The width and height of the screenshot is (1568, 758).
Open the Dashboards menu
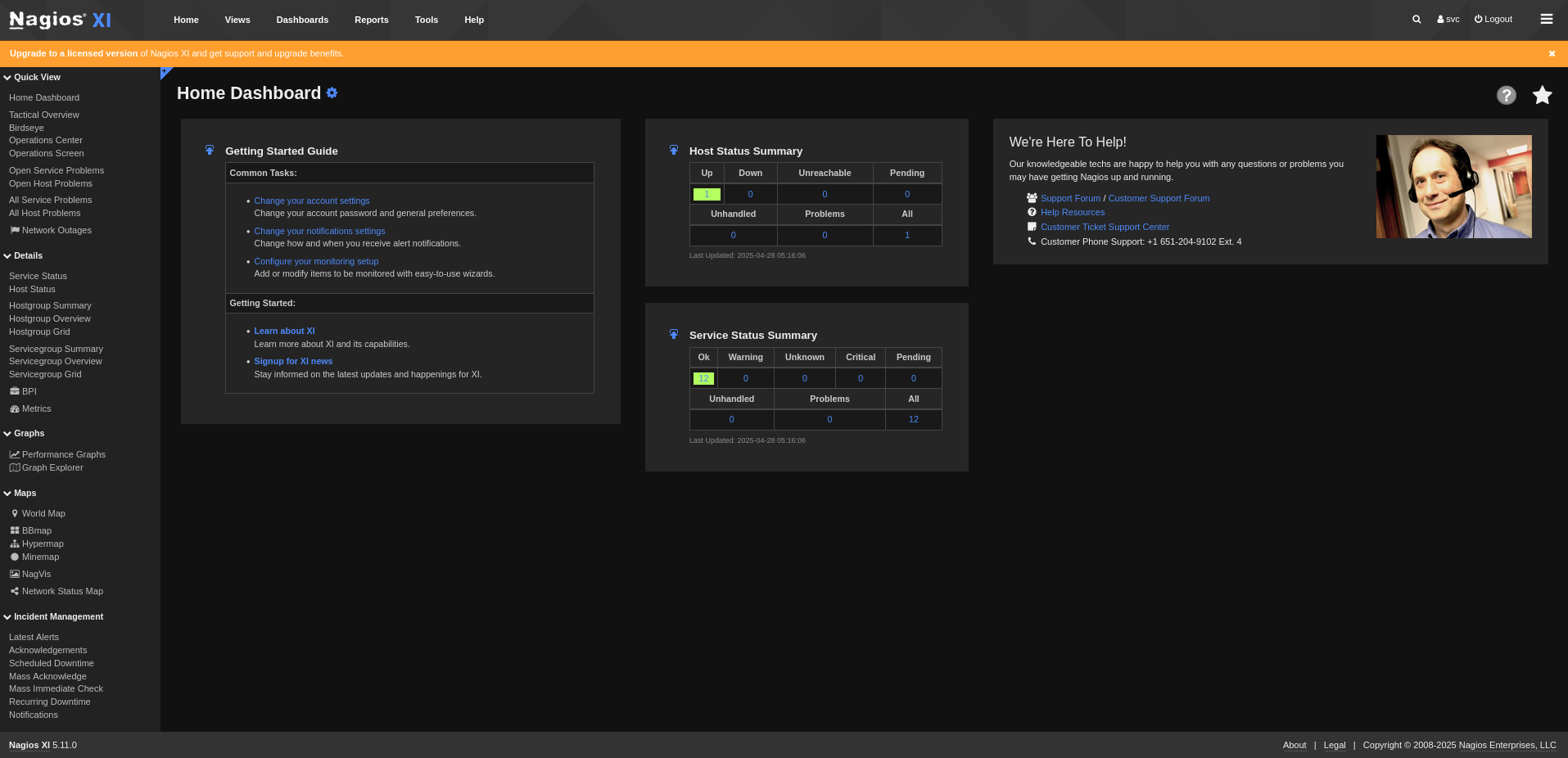[302, 20]
